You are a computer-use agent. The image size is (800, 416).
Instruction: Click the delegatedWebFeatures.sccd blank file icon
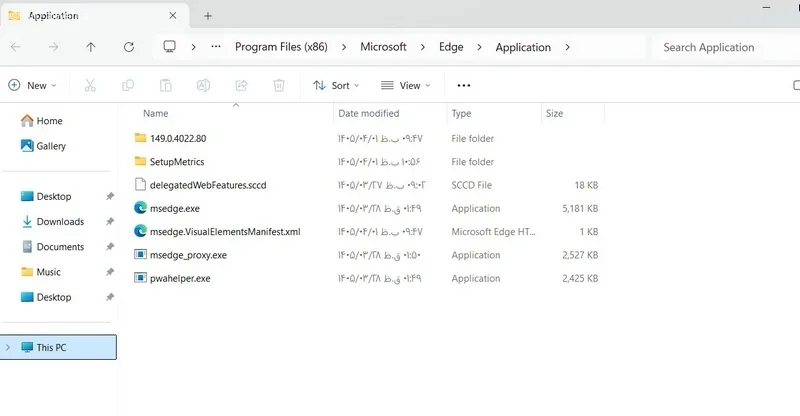coord(140,184)
